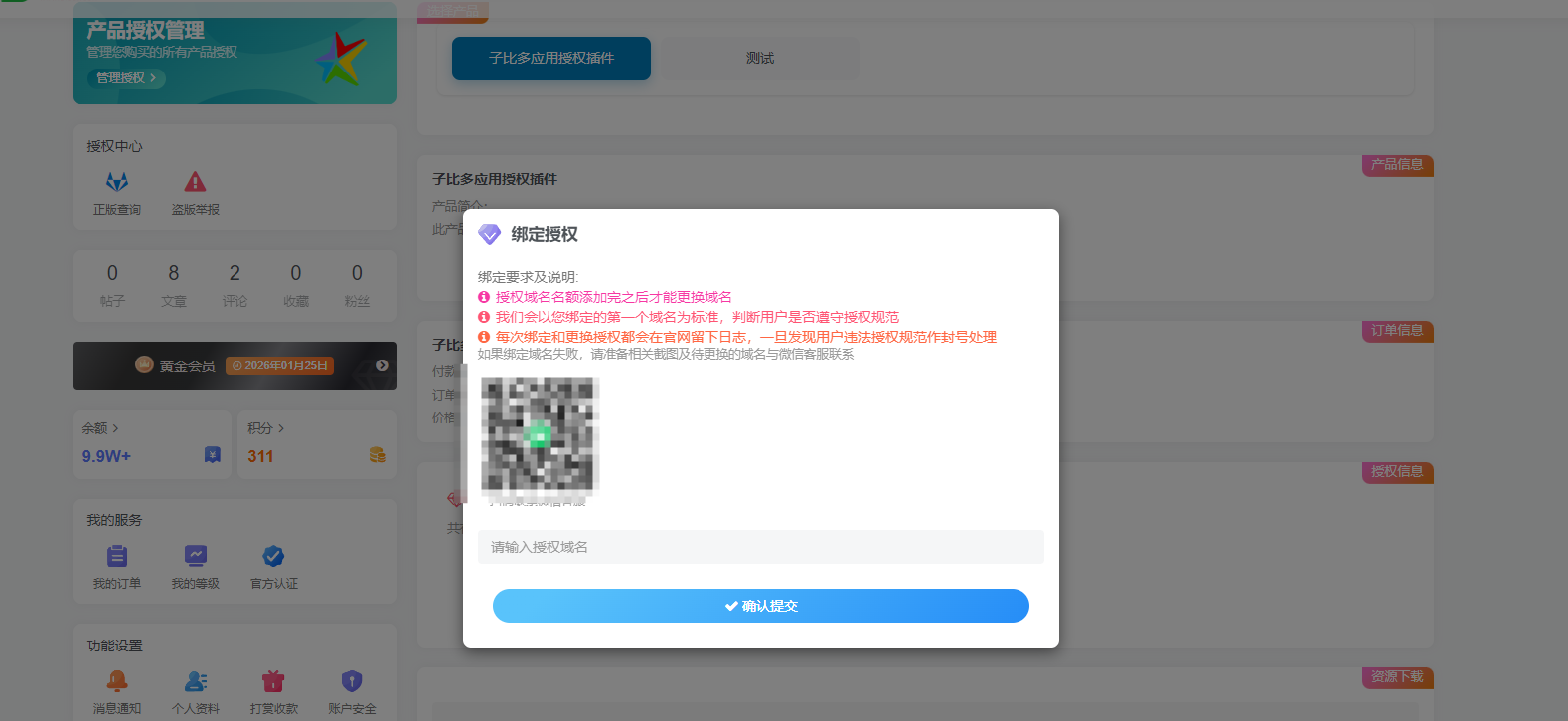Image resolution: width=1568 pixels, height=721 pixels.
Task: Click the 授权中心 section heading
Action: tap(114, 146)
